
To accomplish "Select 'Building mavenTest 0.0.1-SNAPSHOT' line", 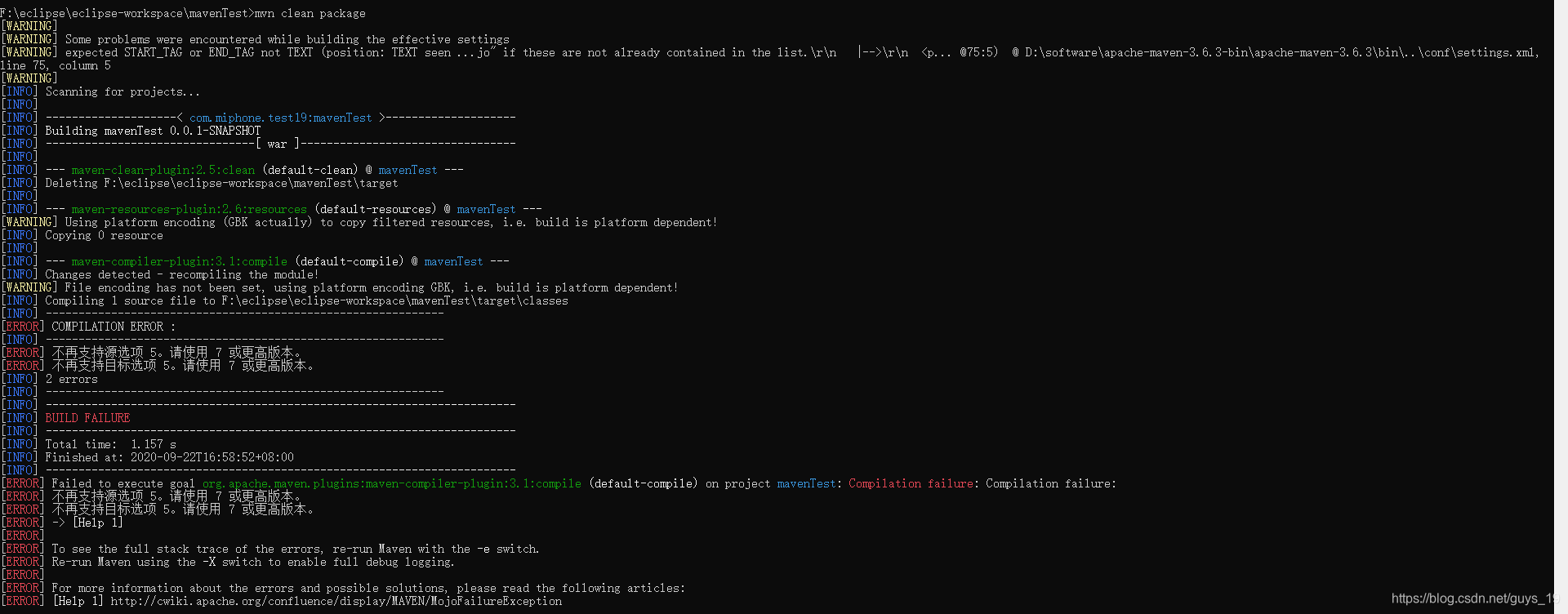I will [153, 131].
